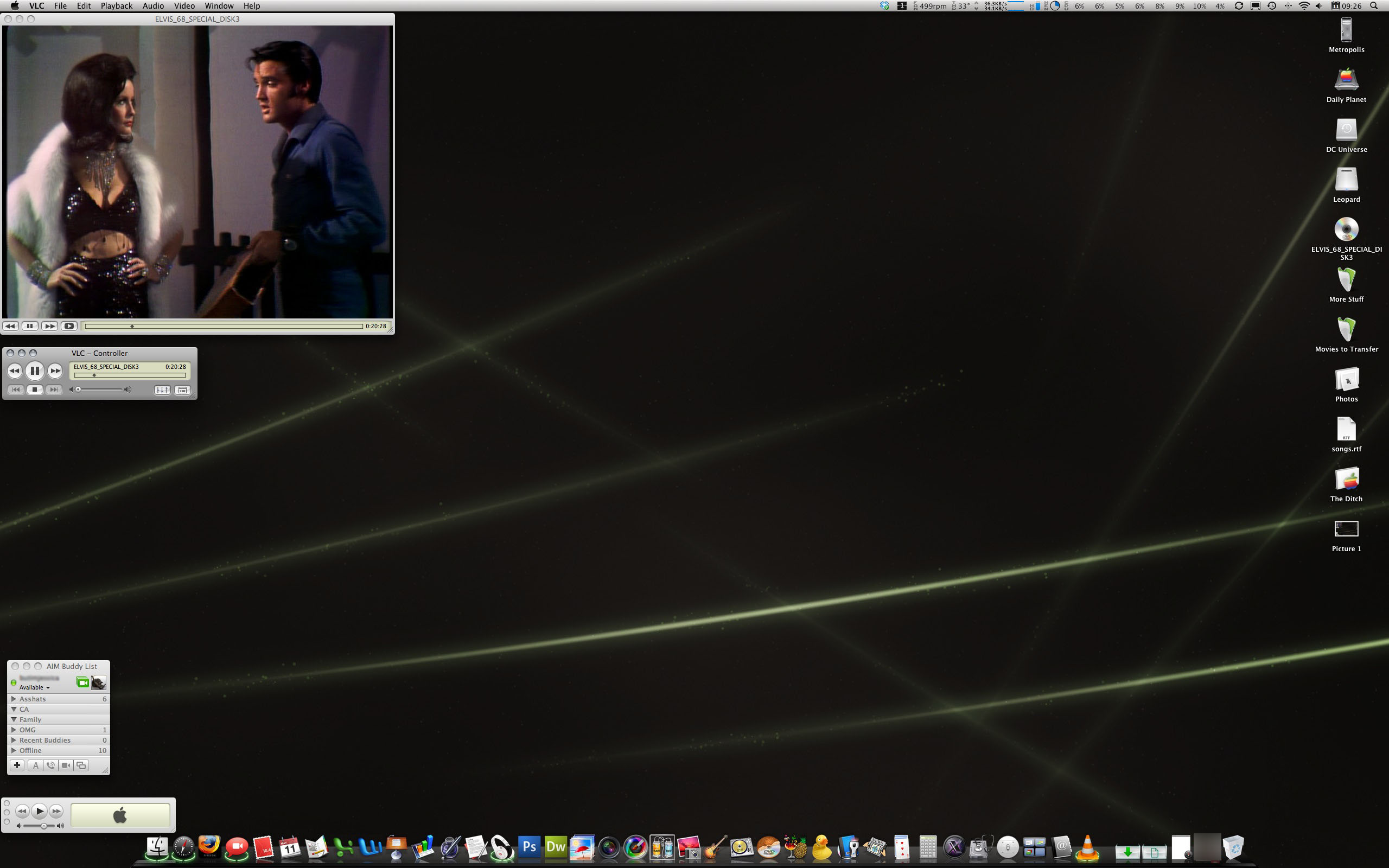1389x868 pixels.
Task: Select Movies to Transfer folder
Action: [x=1346, y=329]
